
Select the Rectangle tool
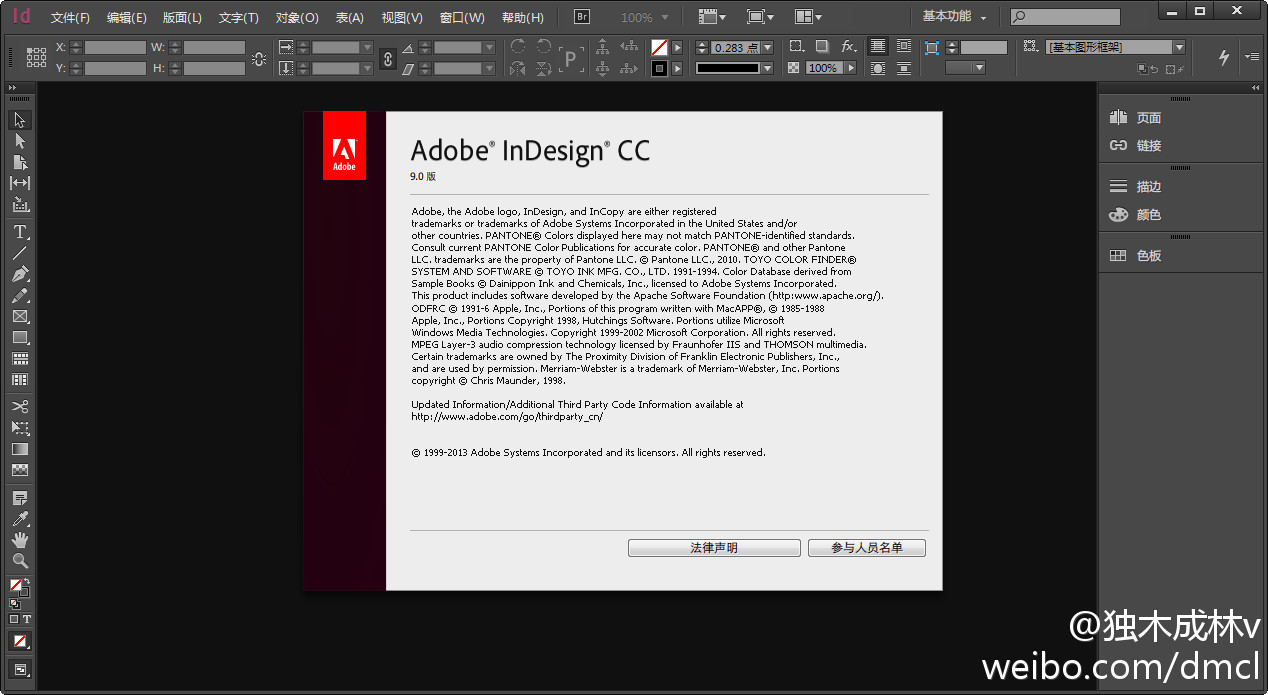pos(20,338)
